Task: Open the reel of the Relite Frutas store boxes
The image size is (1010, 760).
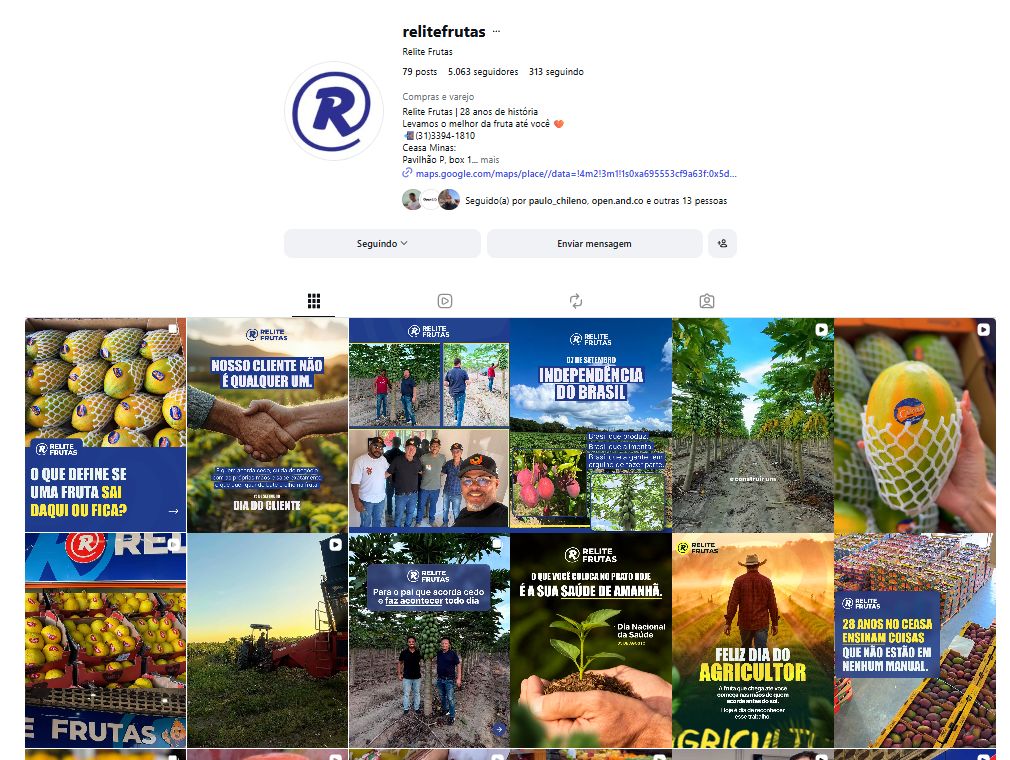Action: click(106, 640)
